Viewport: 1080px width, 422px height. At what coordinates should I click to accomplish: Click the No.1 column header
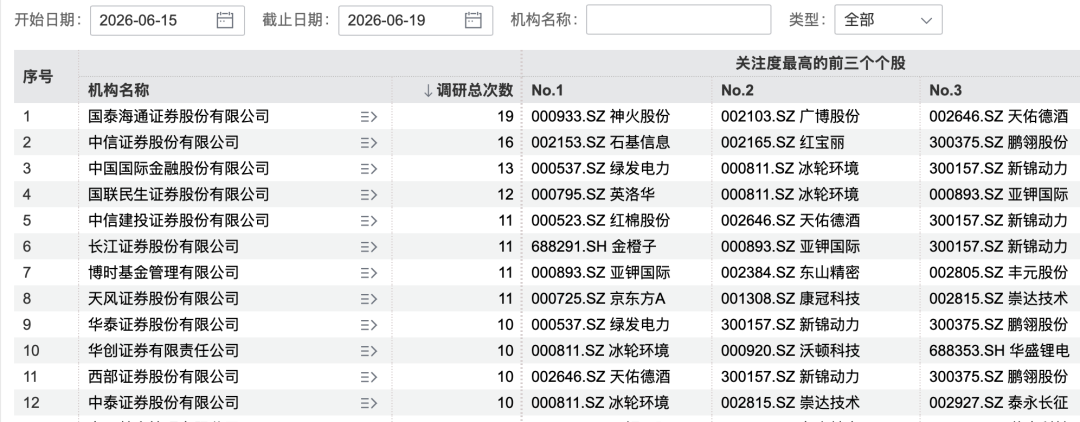point(547,90)
